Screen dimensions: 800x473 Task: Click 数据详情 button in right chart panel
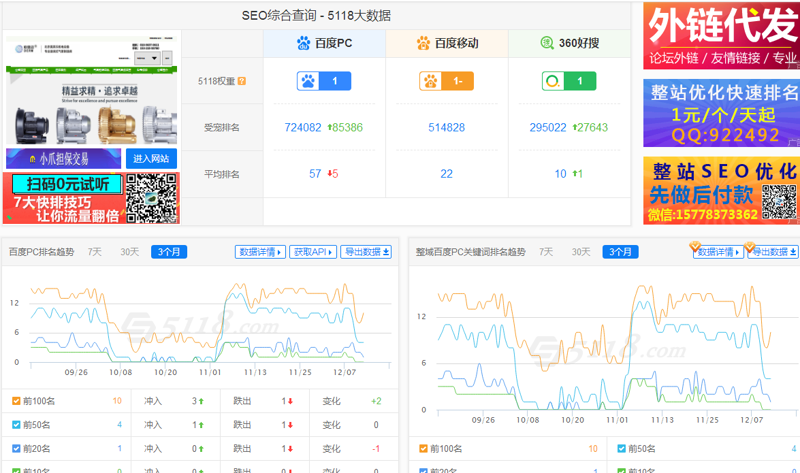[718, 252]
